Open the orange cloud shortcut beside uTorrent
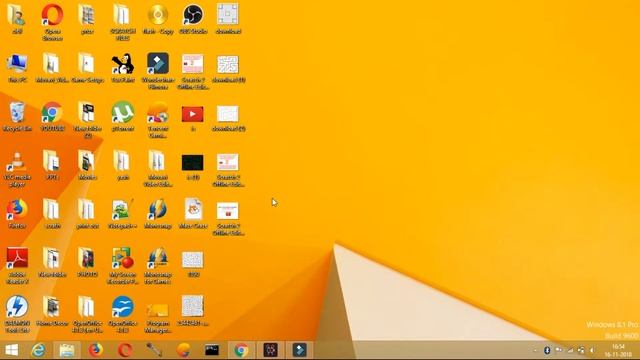 [158, 113]
